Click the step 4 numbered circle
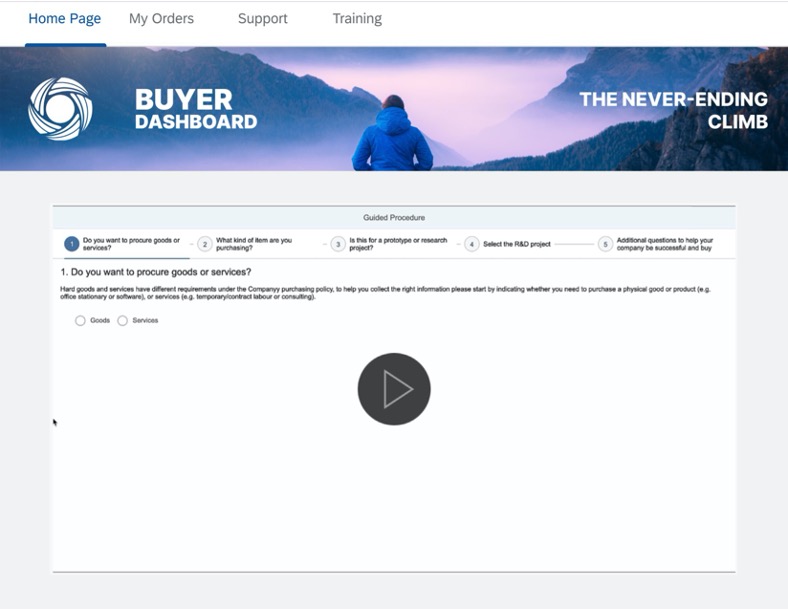Viewport: 788px width, 610px height. point(472,244)
